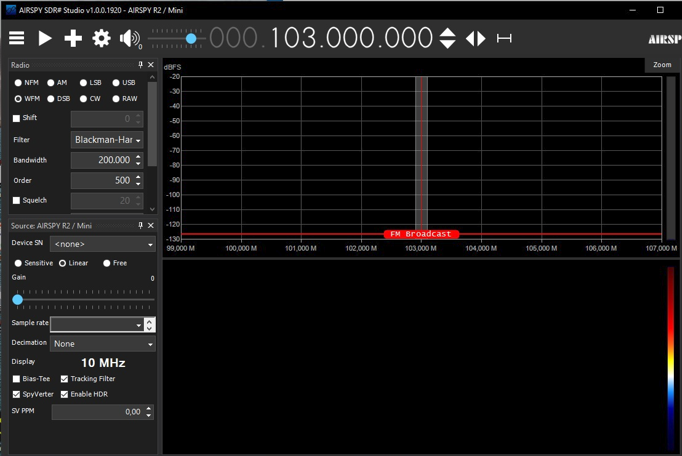Step the Order spinner arrows

(138, 180)
